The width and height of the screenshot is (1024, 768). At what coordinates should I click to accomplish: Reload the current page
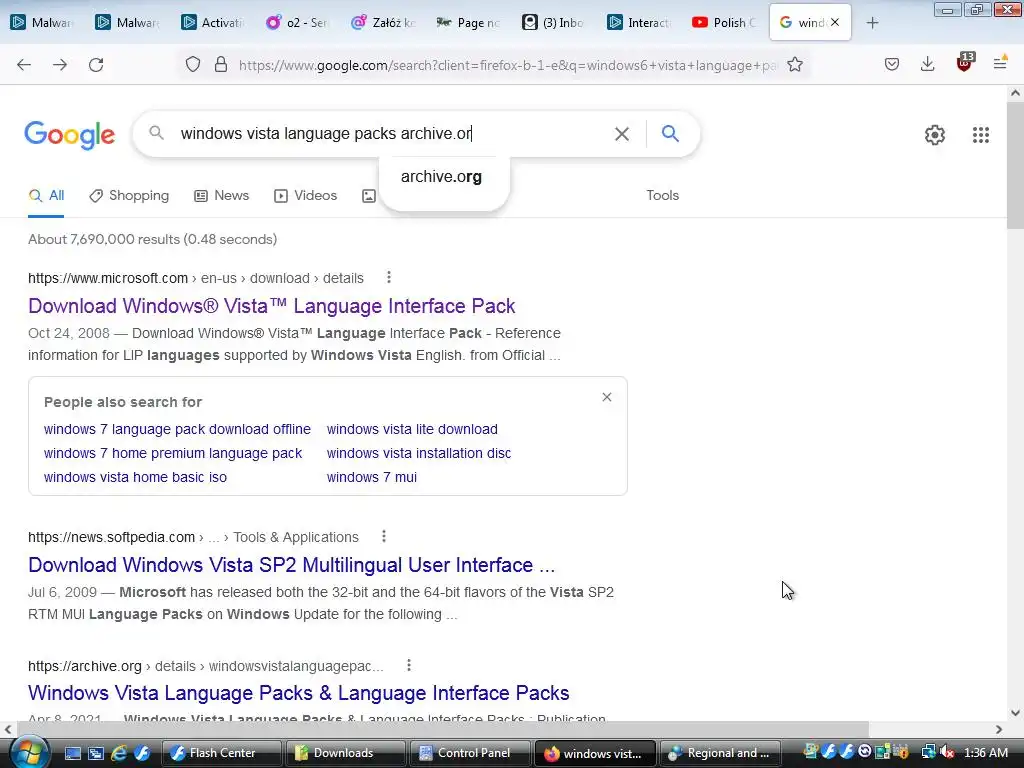[96, 65]
